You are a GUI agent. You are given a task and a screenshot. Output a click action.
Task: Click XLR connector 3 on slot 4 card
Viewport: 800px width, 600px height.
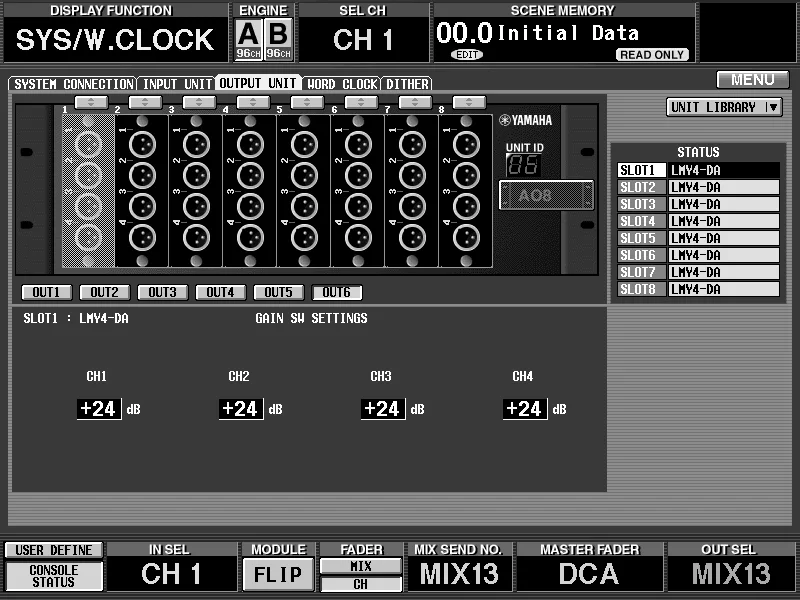251,207
